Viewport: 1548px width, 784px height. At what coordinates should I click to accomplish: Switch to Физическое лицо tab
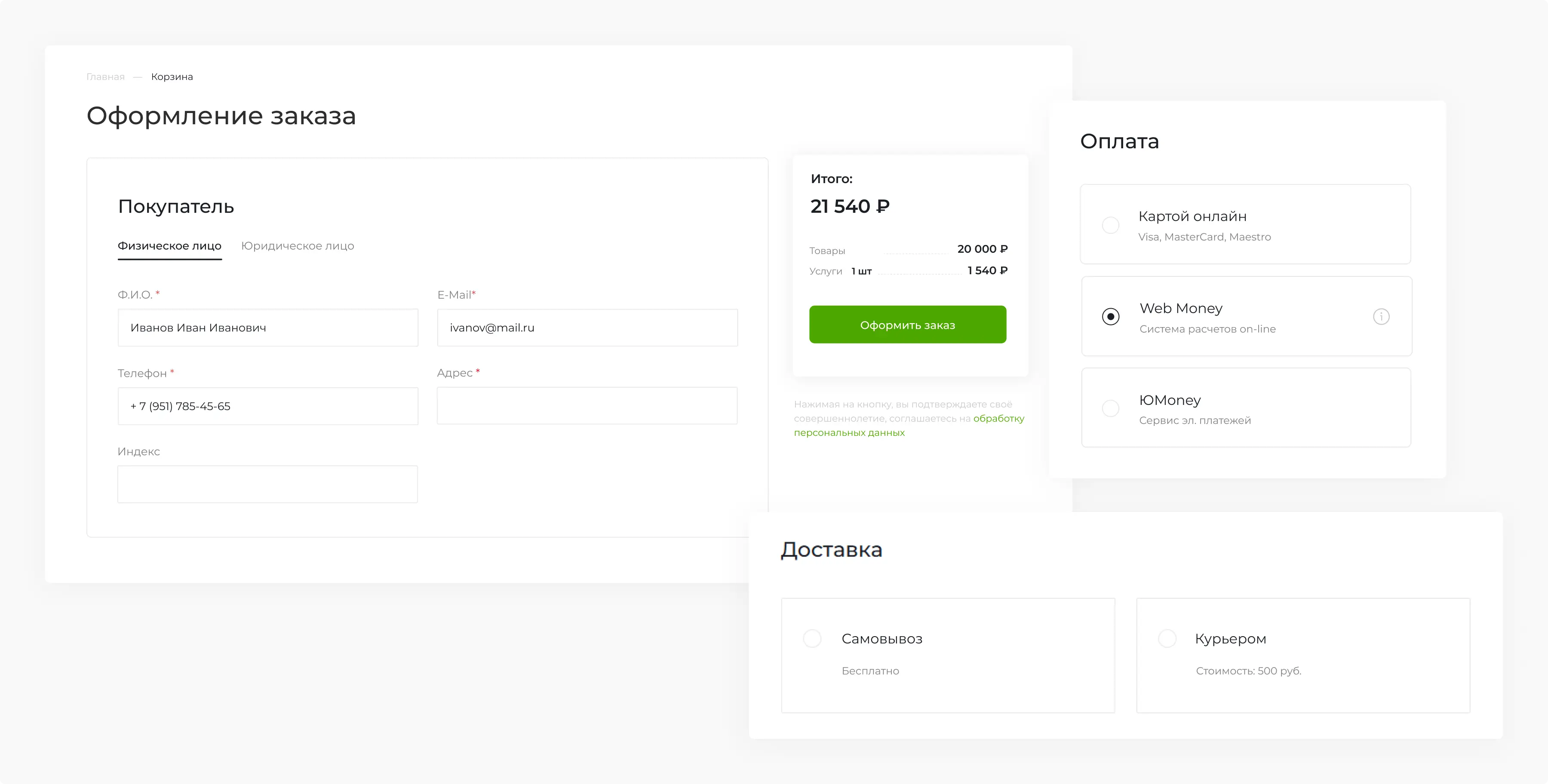169,246
